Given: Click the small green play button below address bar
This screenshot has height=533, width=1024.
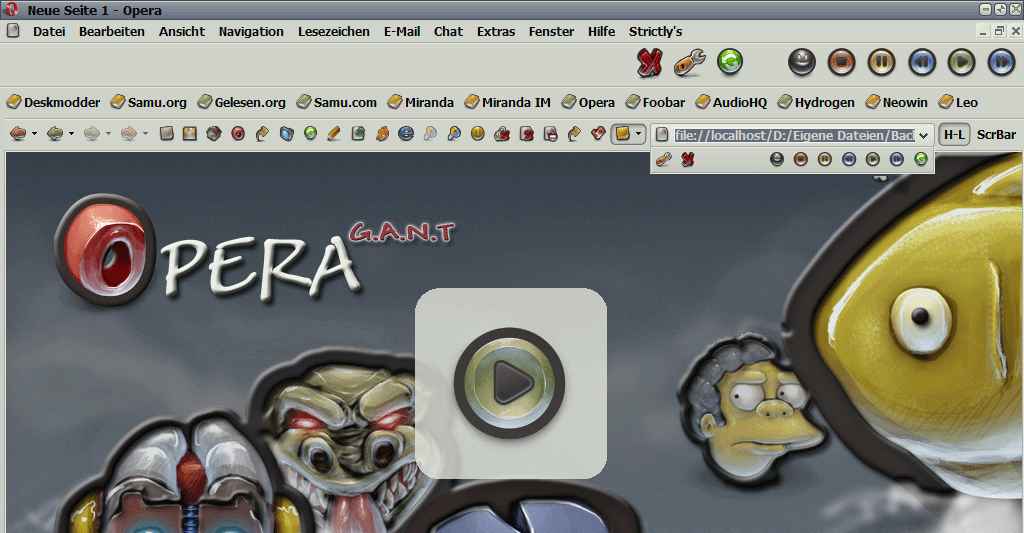Looking at the screenshot, I should pyautogui.click(x=872, y=159).
